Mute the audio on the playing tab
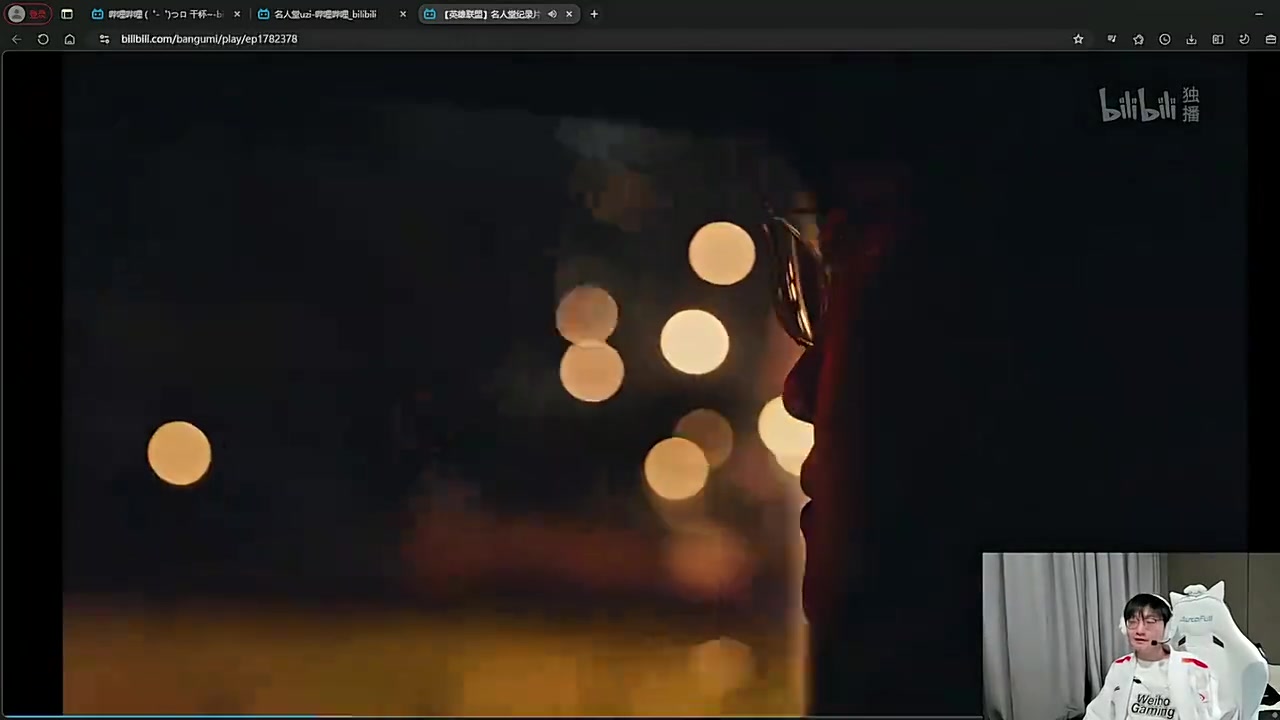1280x720 pixels. pyautogui.click(x=552, y=14)
